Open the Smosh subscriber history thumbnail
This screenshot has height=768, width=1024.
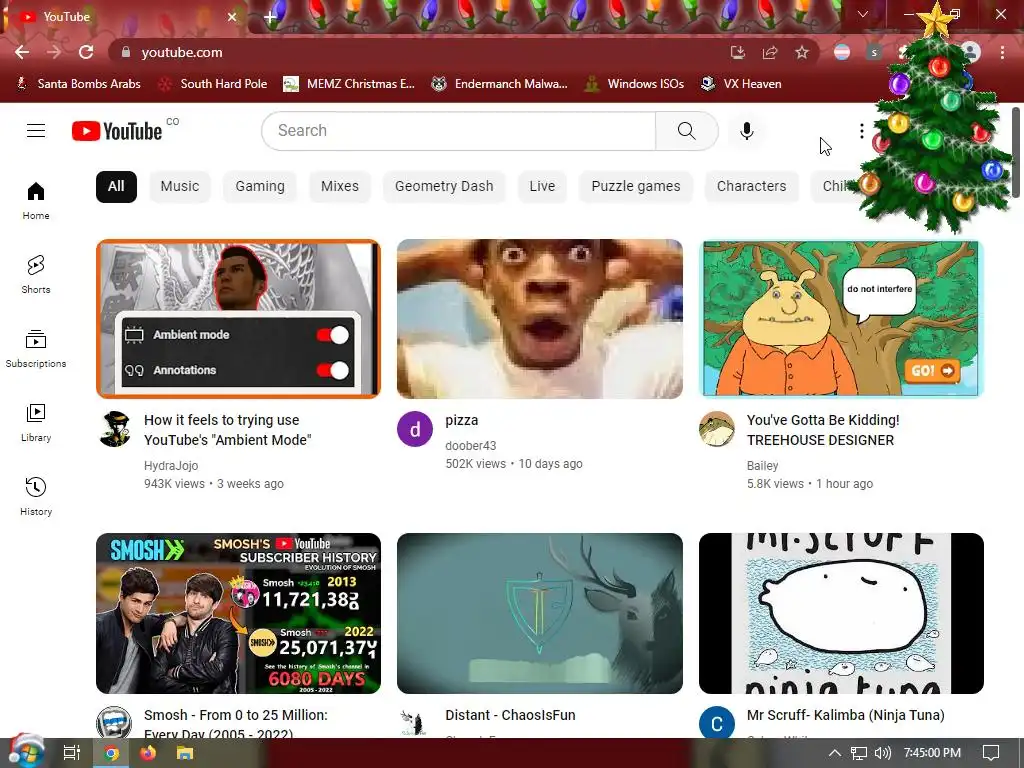(x=238, y=613)
